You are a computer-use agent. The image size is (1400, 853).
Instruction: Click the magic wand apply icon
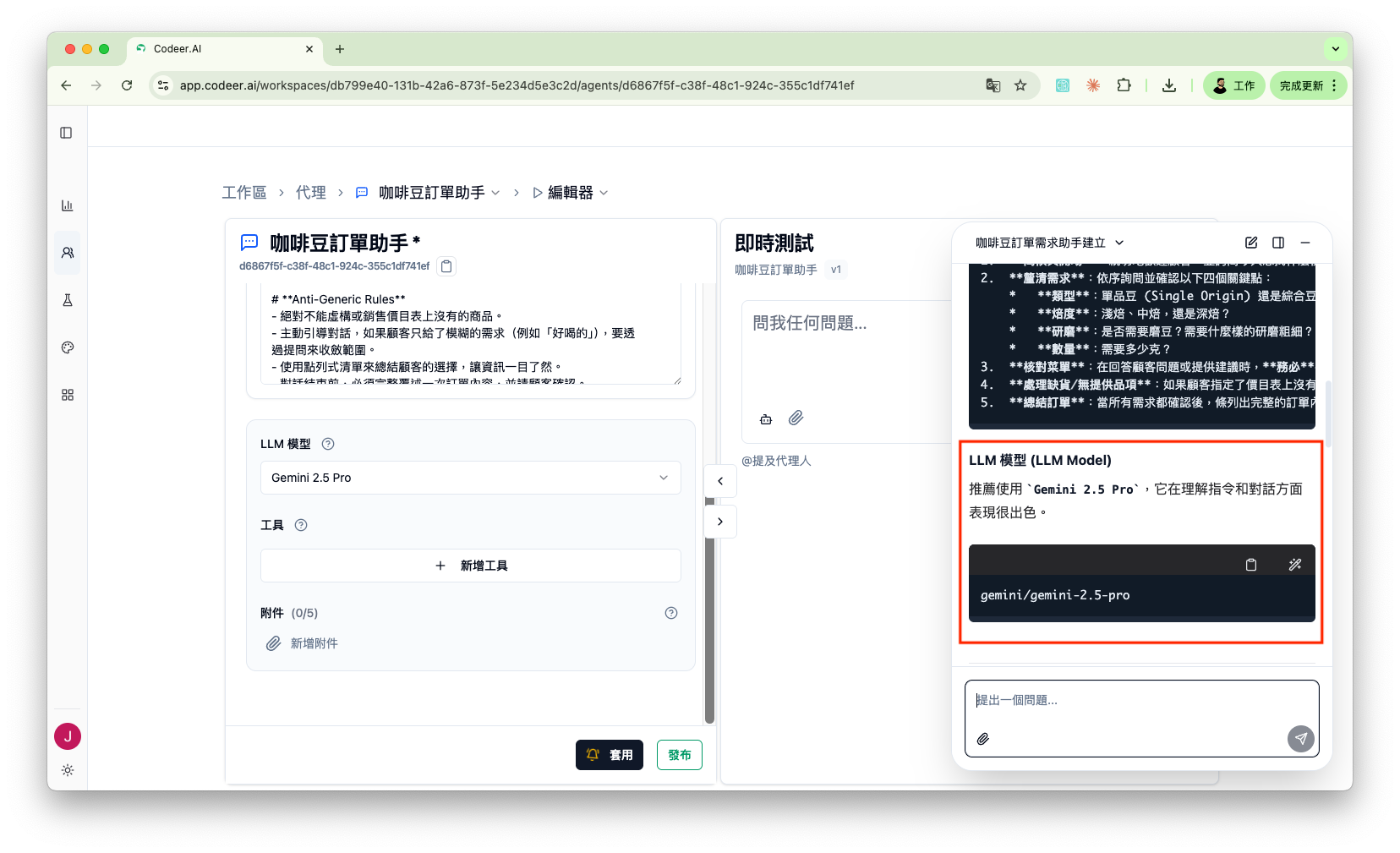pos(1294,565)
